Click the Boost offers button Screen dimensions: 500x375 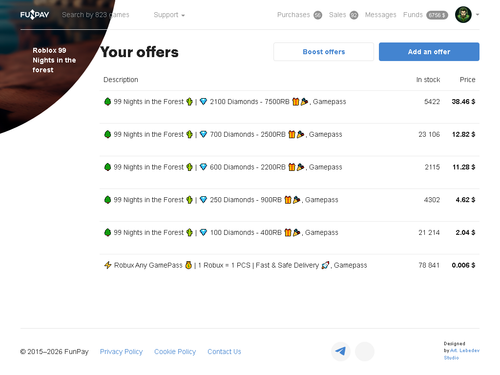coord(323,52)
